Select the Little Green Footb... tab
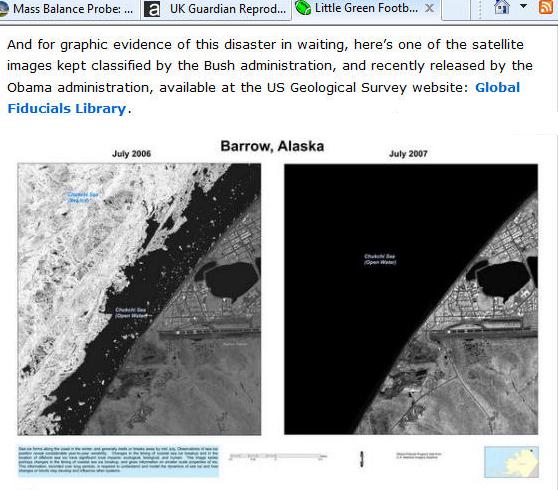The width and height of the screenshot is (558, 490). tap(367, 9)
